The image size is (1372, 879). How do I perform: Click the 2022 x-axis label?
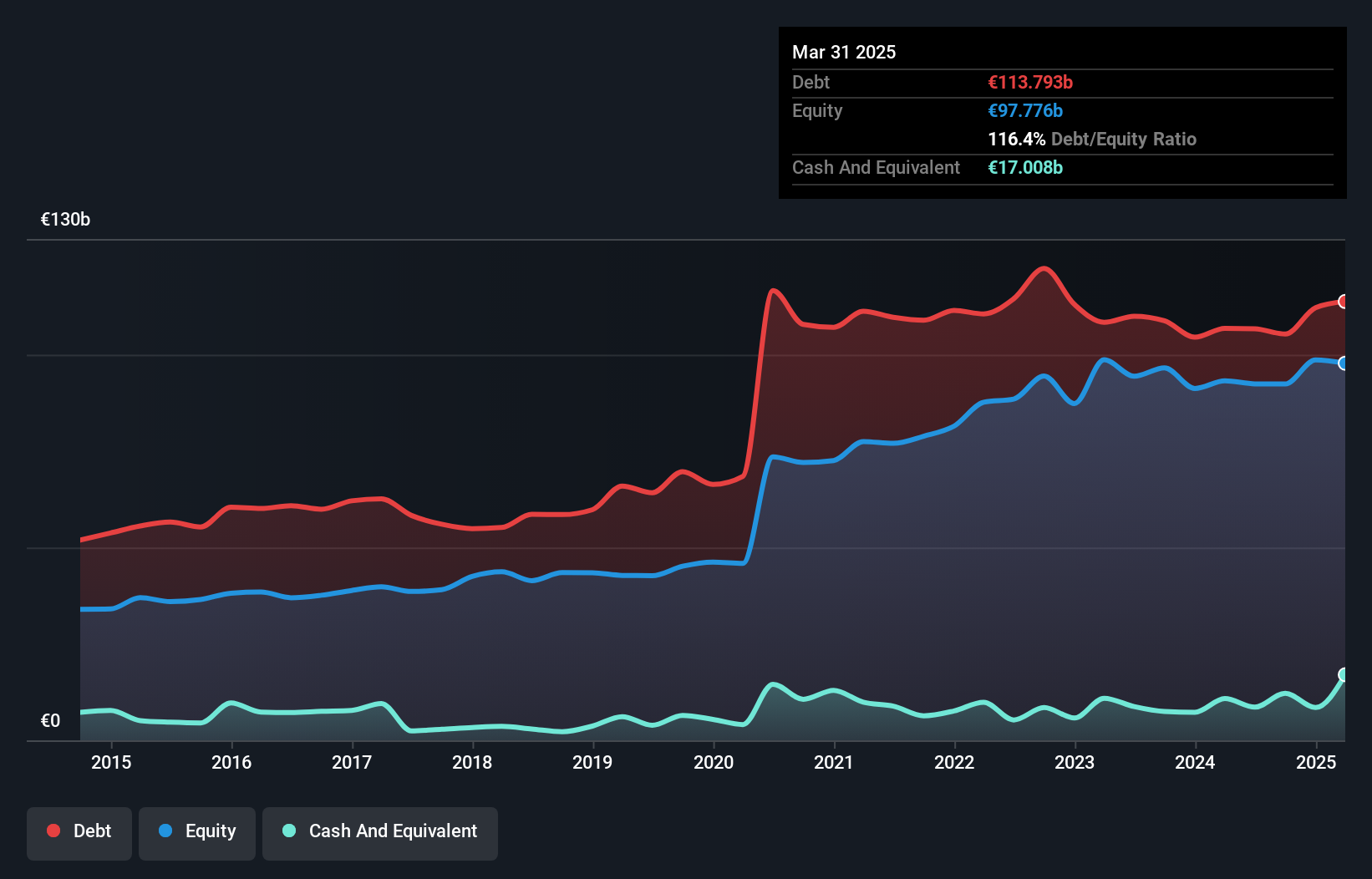click(x=954, y=762)
